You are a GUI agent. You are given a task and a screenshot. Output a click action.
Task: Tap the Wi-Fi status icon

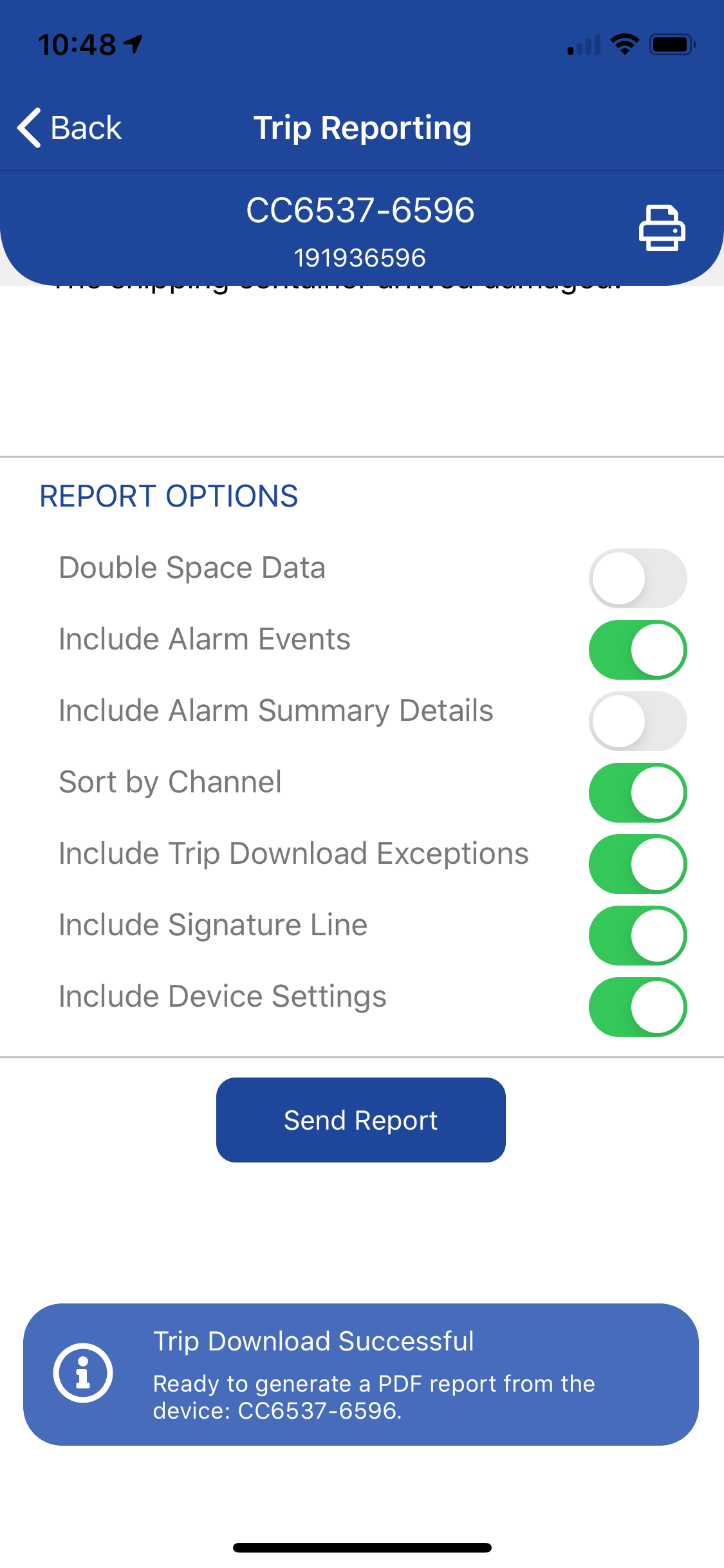coord(624,44)
